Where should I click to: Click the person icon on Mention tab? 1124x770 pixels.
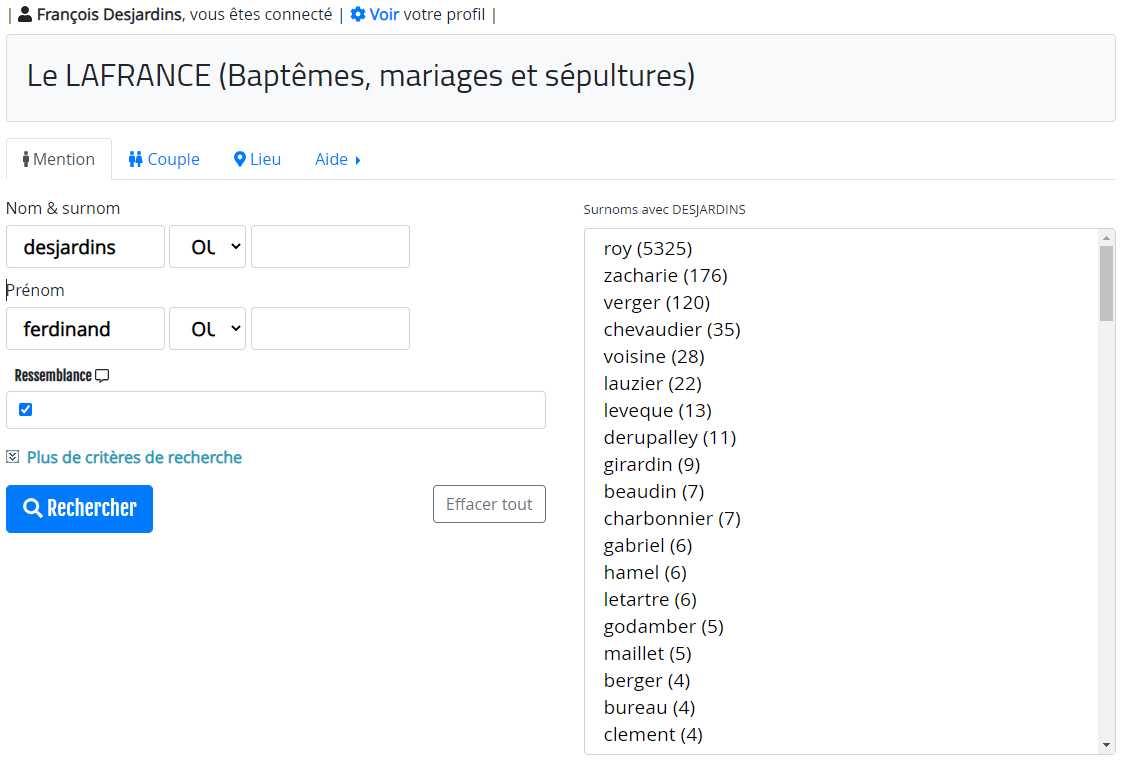[26, 159]
